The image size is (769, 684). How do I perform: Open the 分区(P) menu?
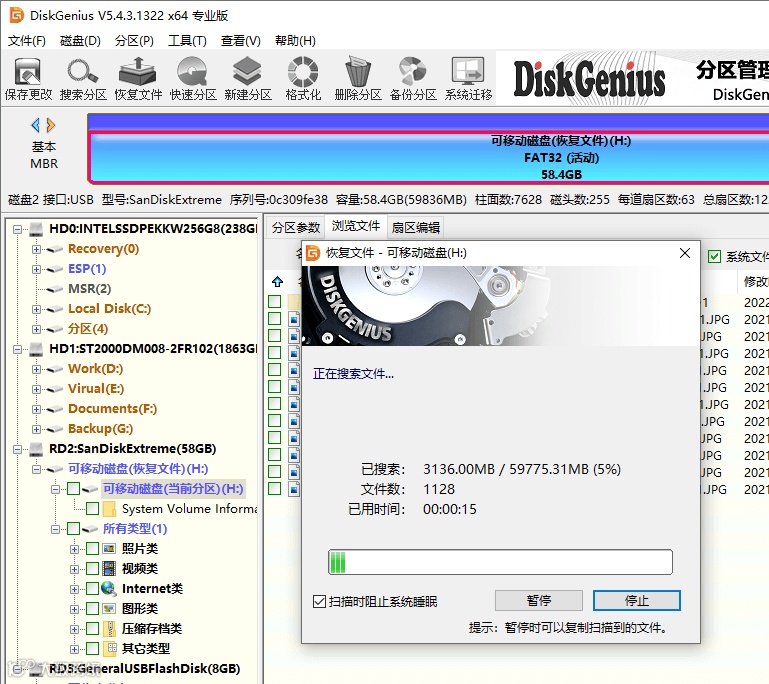(134, 41)
